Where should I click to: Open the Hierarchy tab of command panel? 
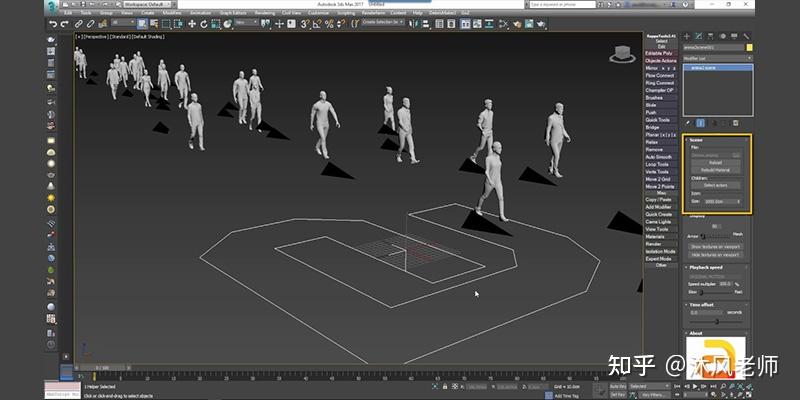(710, 36)
